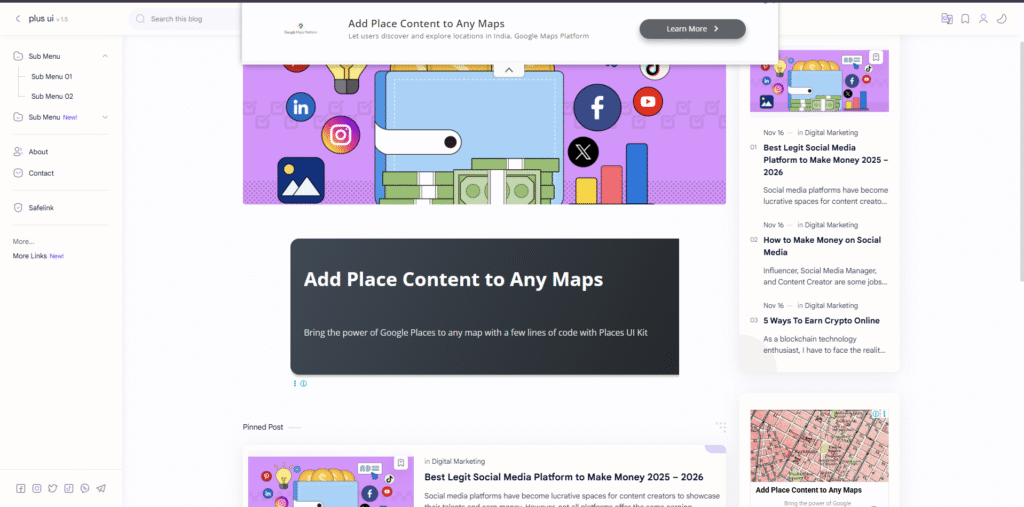Open the large featured post banner image
Viewport: 1024px width, 507px height.
484,134
